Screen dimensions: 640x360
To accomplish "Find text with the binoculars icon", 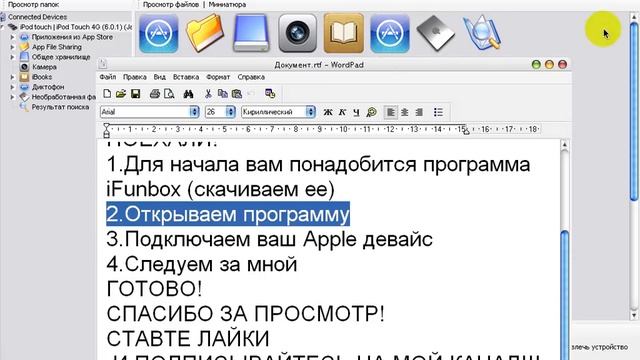I will 188,94.
